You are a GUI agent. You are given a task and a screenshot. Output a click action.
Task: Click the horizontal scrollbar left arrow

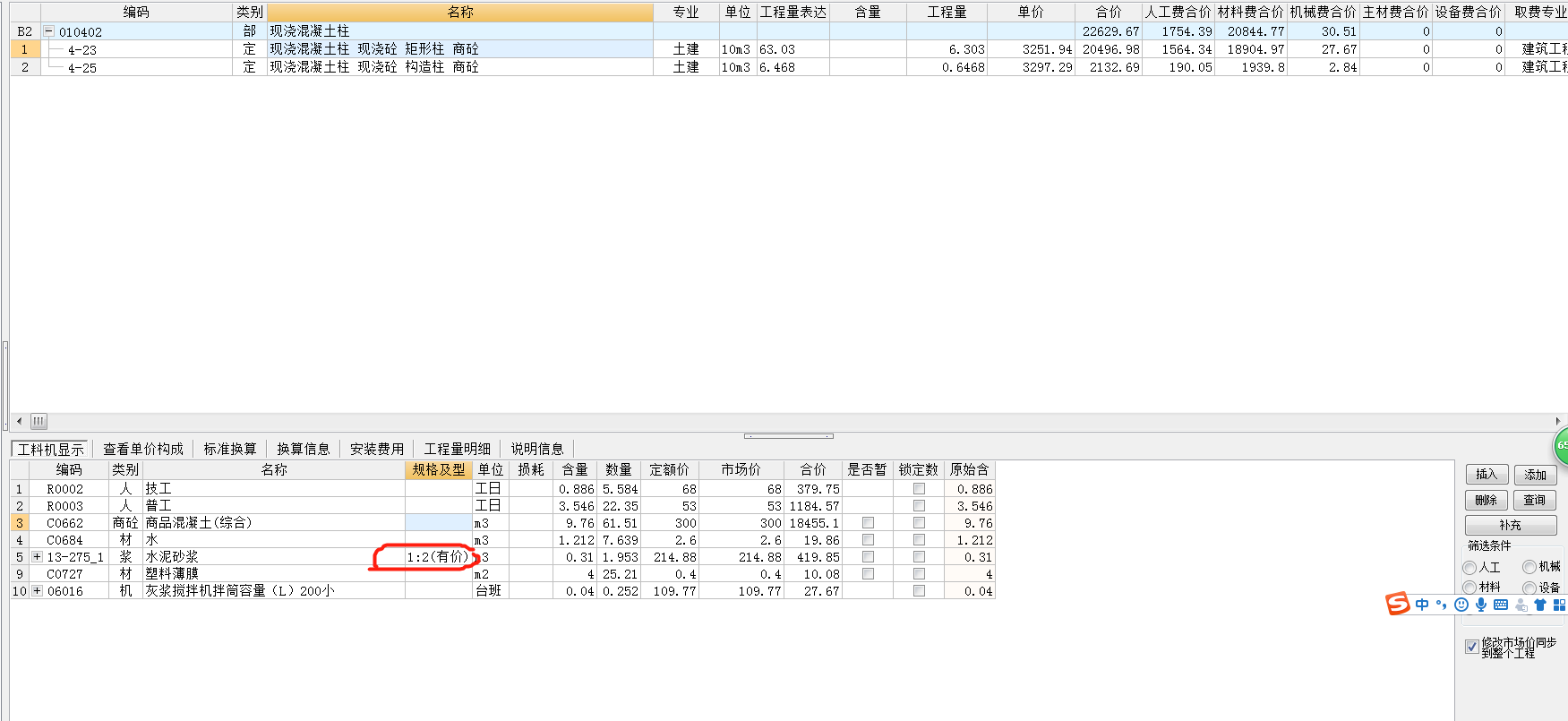coord(19,421)
